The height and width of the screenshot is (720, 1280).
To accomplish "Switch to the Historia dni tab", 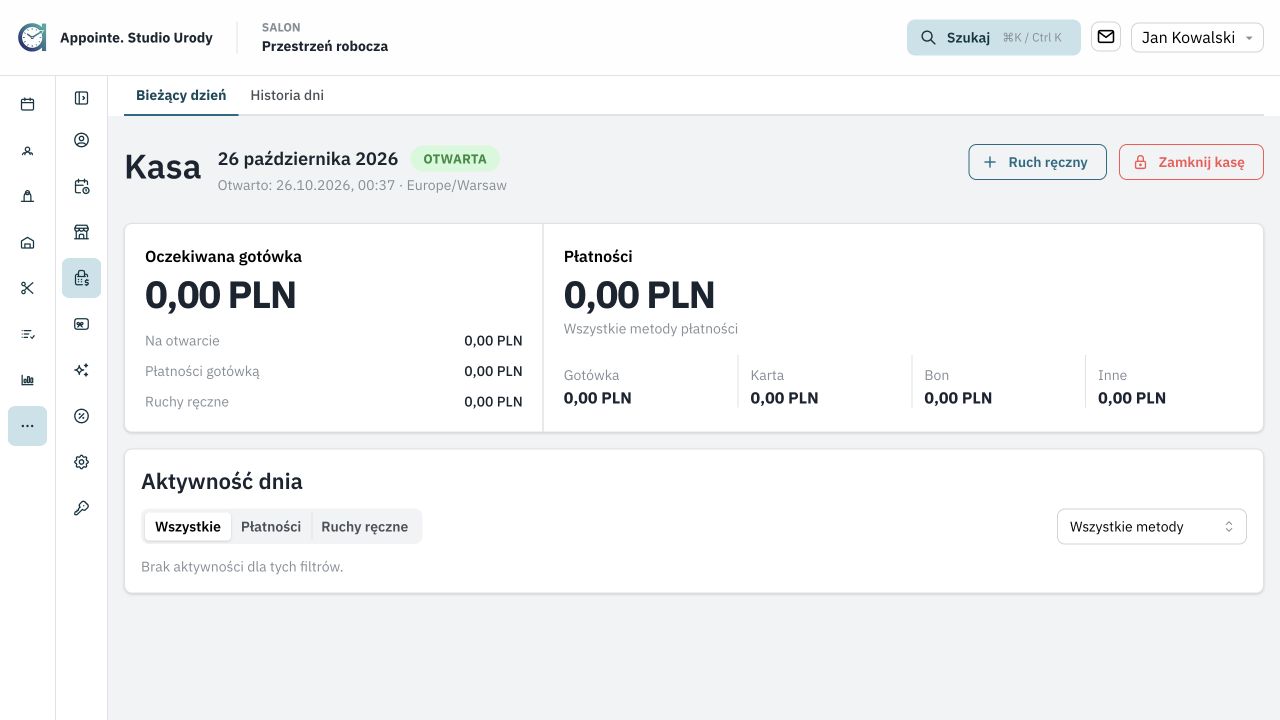I will [x=287, y=96].
